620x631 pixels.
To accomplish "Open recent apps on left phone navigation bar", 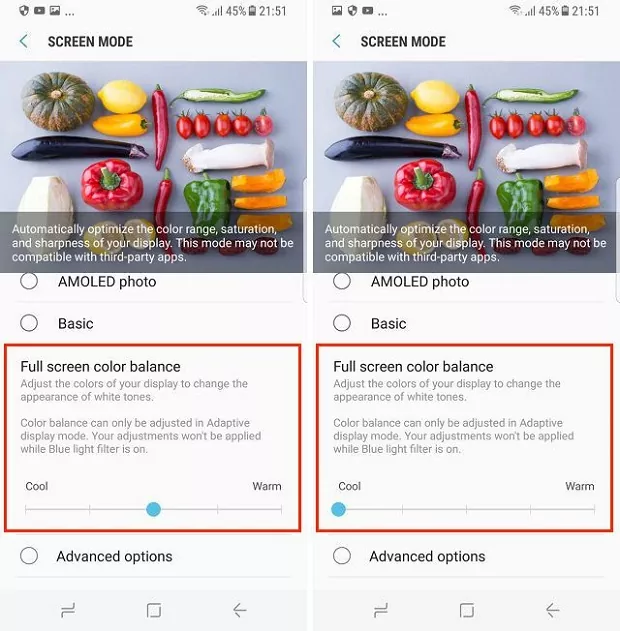I will [68, 610].
